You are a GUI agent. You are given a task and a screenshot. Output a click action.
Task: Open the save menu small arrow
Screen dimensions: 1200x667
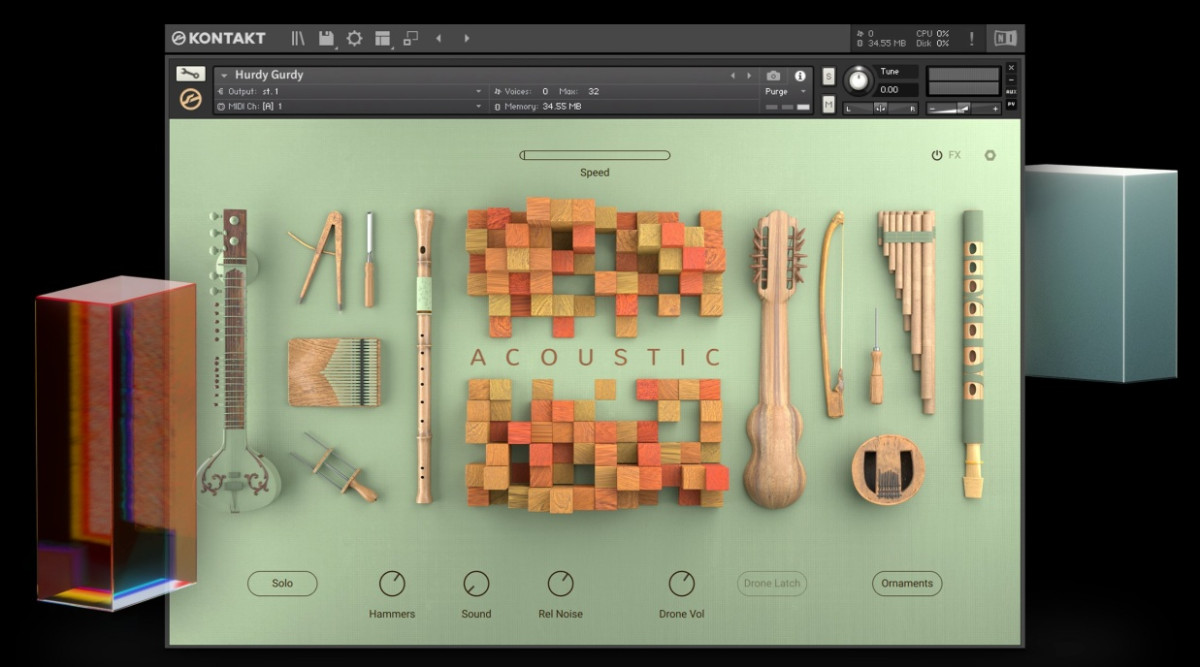click(x=335, y=46)
